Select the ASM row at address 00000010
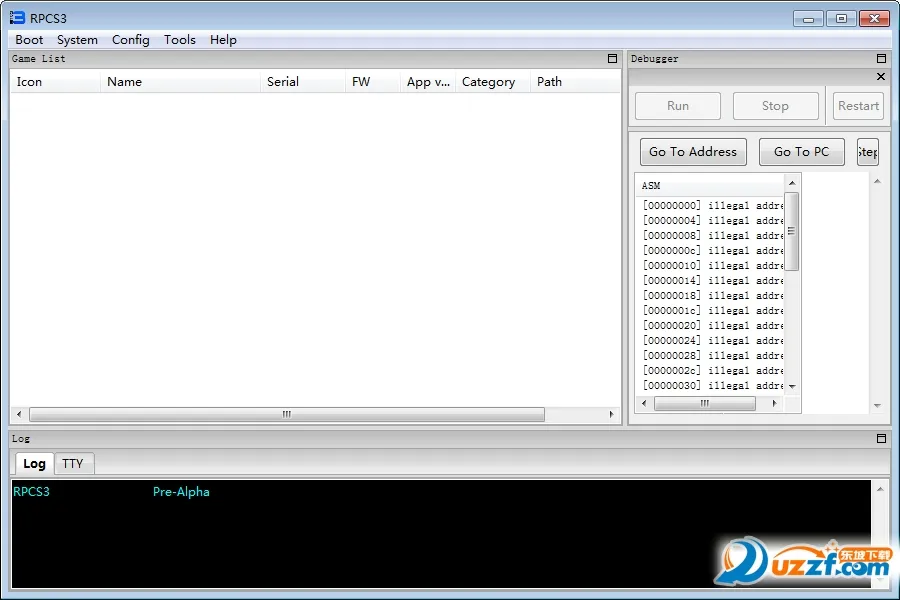The height and width of the screenshot is (600, 900). [x=712, y=266]
